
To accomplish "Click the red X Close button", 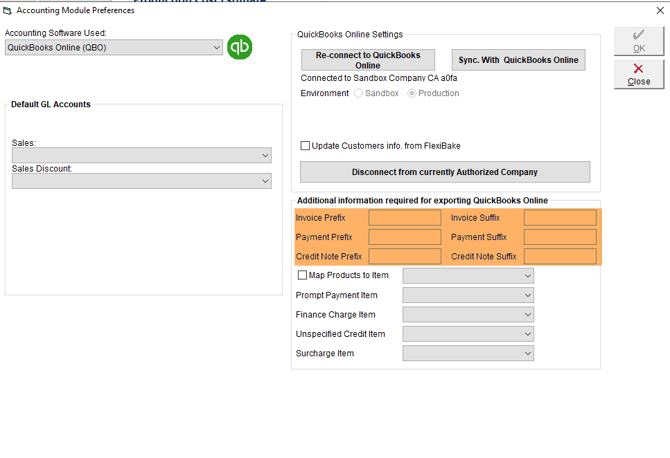I will click(639, 74).
